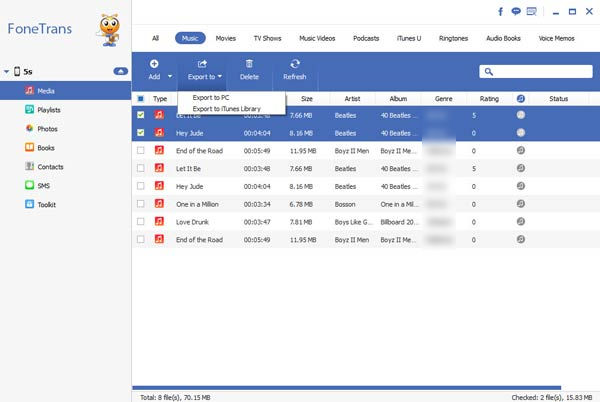
Task: Check the One in a Million checkbox
Action: pos(140,204)
